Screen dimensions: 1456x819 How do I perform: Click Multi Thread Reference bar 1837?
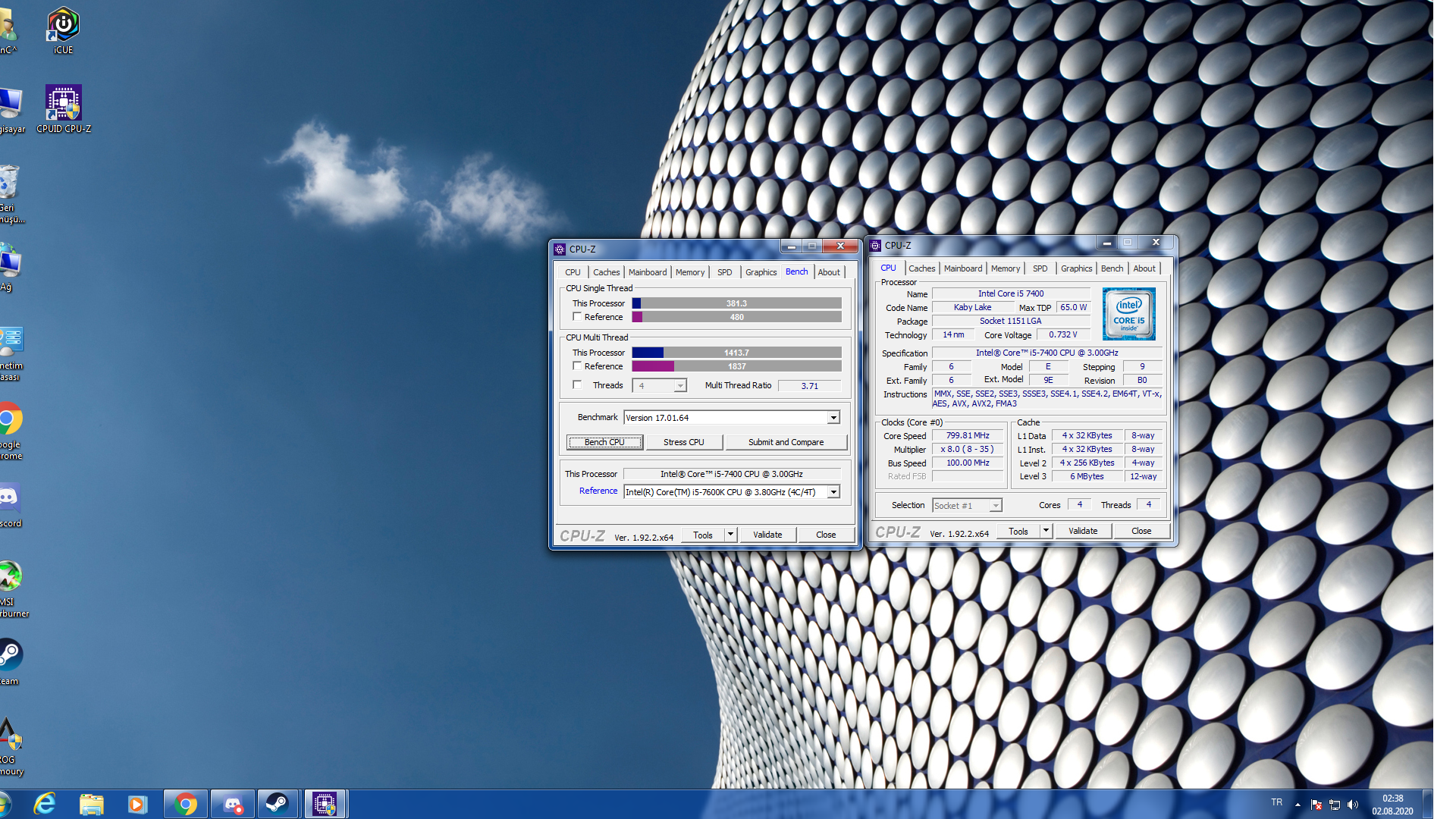tap(736, 366)
